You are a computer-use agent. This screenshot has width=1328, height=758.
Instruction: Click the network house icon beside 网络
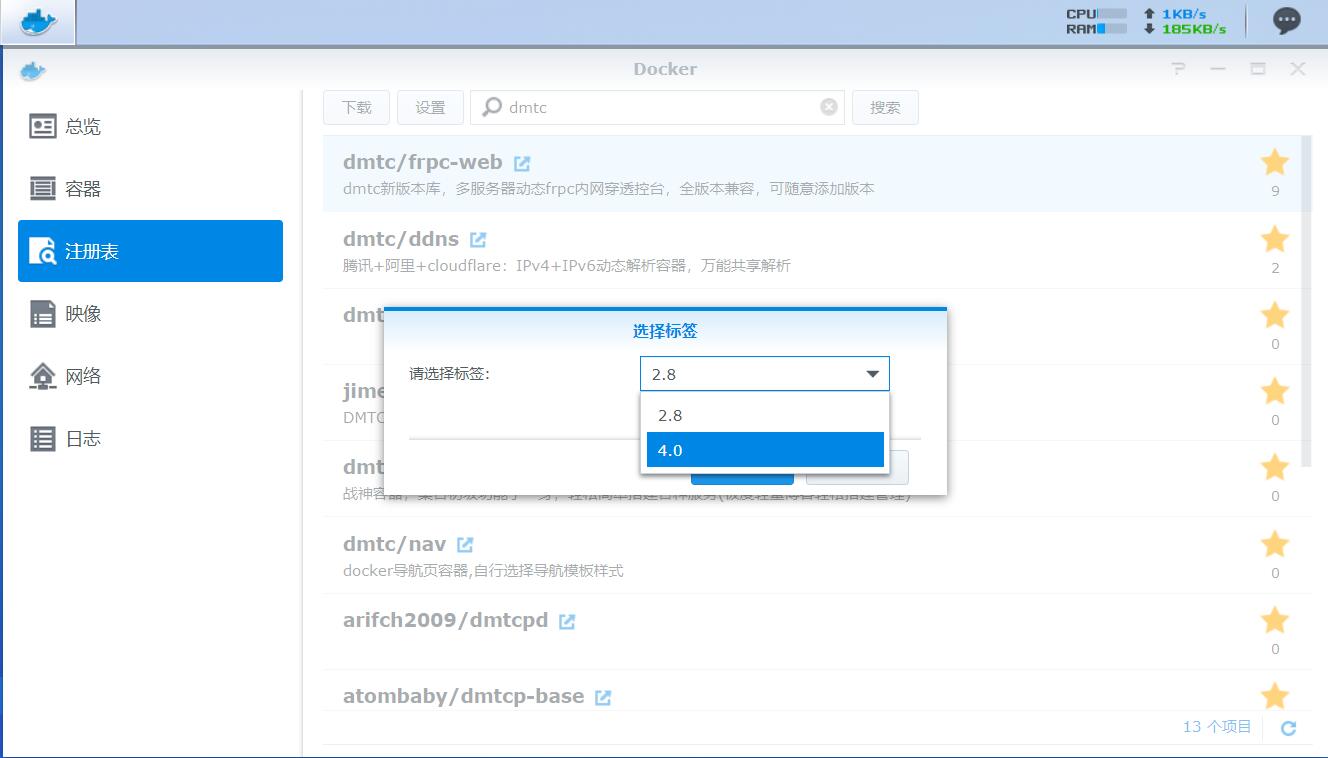tap(43, 376)
